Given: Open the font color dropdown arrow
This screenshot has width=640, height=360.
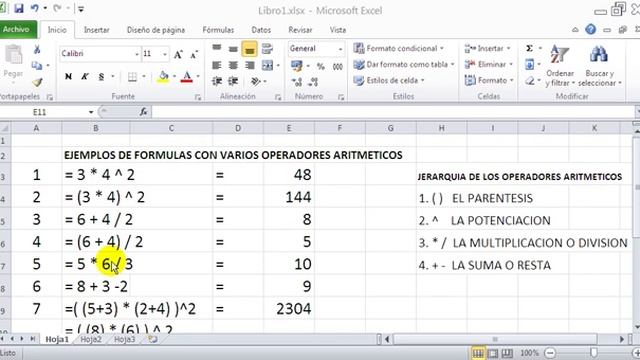Looking at the screenshot, I should (198, 76).
